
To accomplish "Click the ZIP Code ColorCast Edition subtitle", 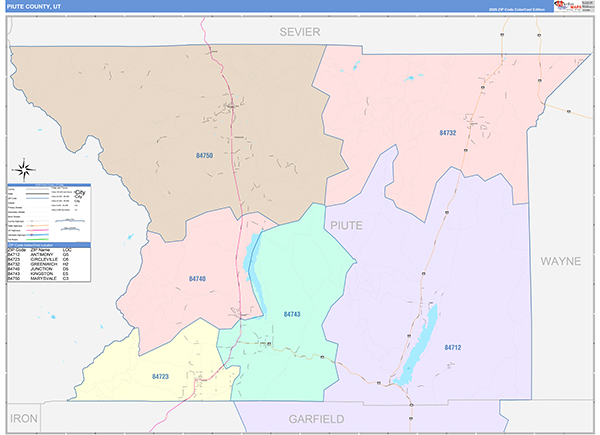I will (517, 9).
